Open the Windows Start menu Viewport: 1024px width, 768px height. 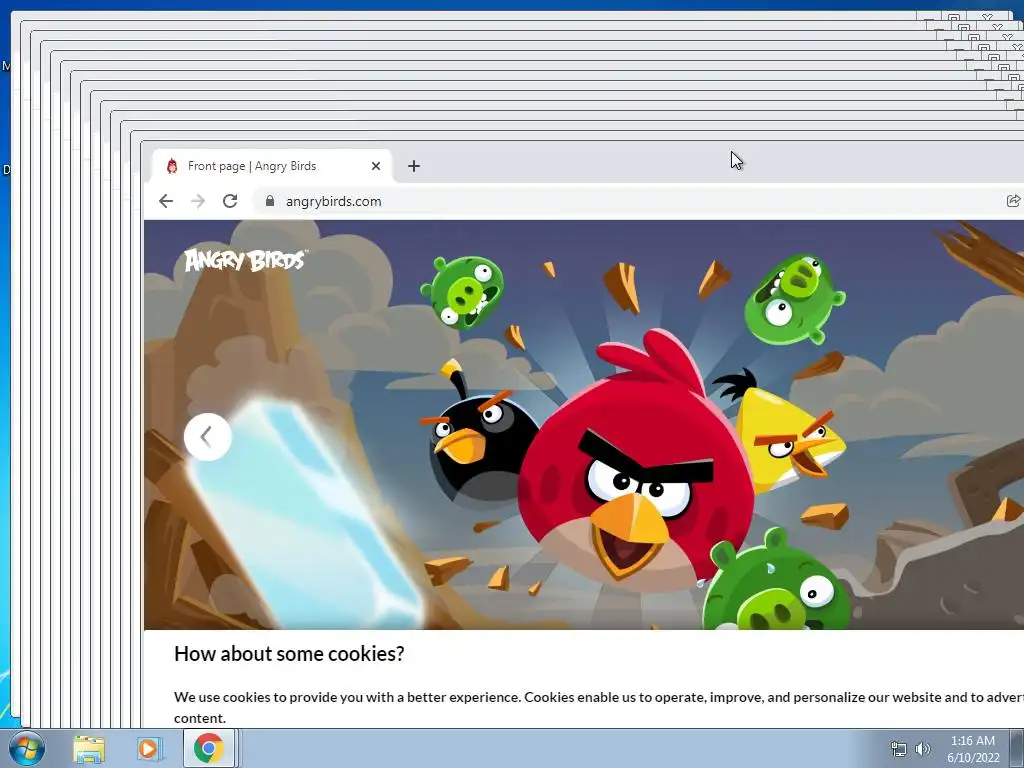click(x=27, y=748)
